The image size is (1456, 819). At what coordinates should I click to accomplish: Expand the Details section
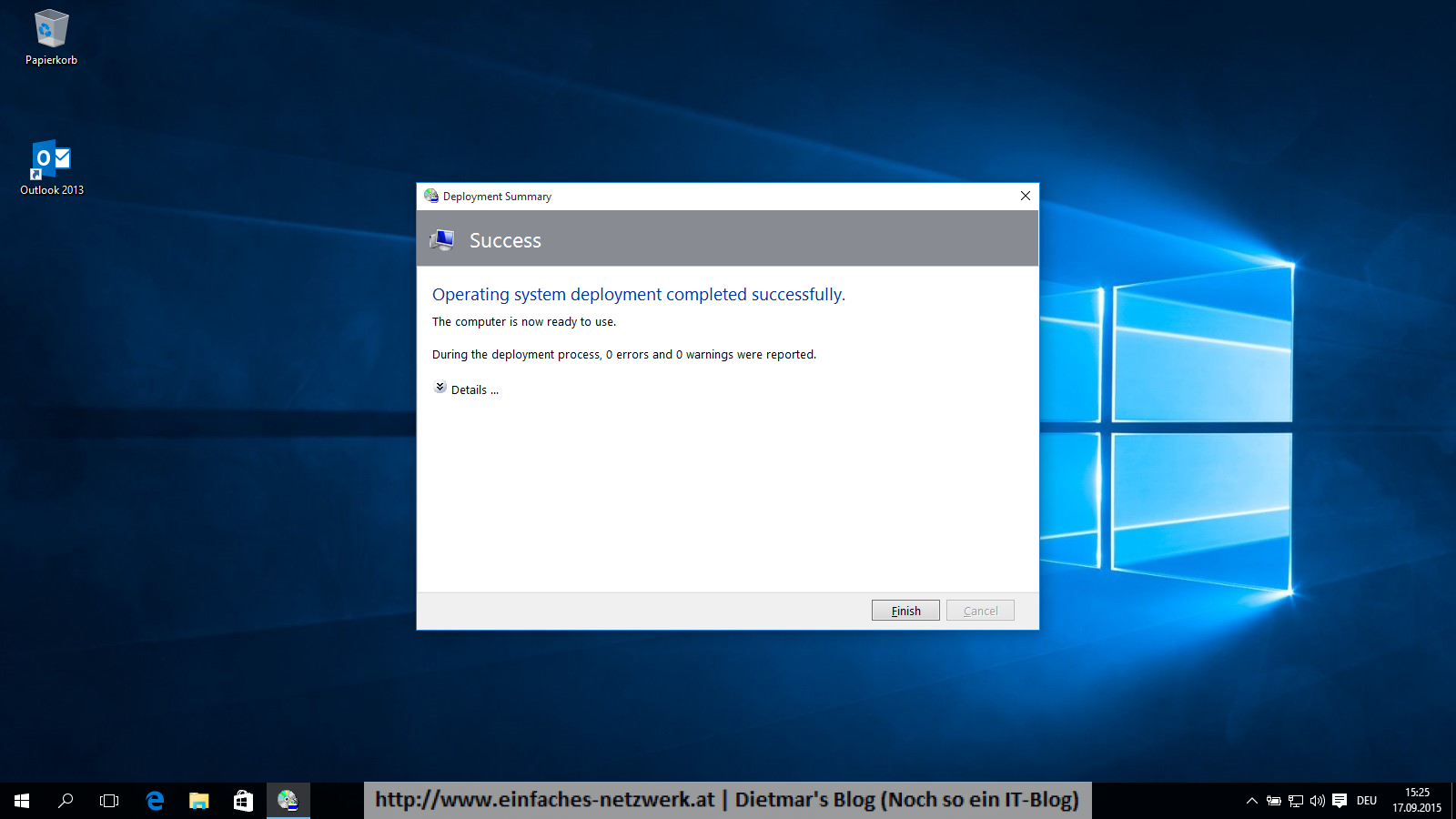(x=466, y=389)
